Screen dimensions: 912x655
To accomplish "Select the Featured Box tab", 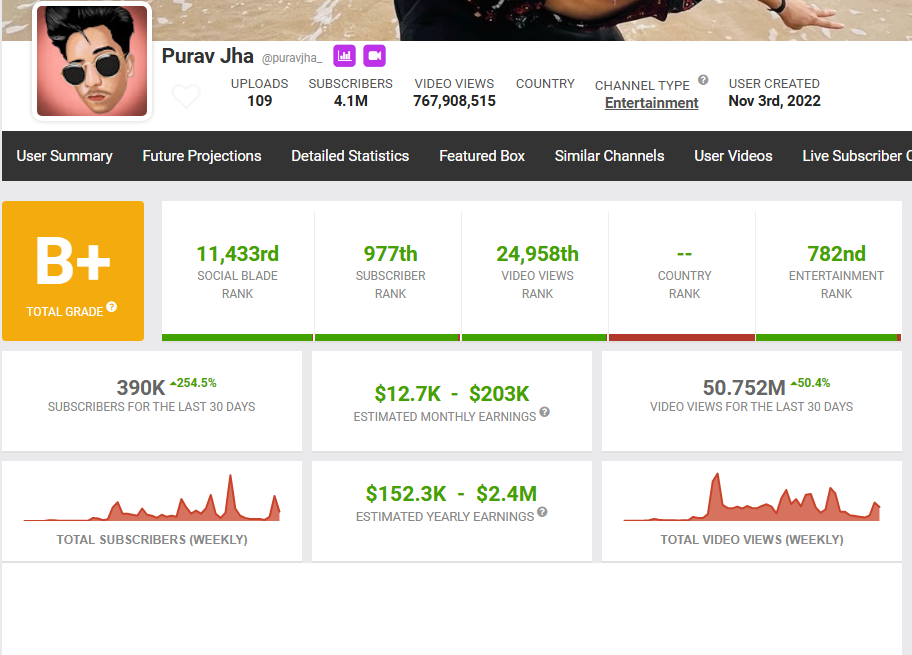I will pyautogui.click(x=482, y=156).
